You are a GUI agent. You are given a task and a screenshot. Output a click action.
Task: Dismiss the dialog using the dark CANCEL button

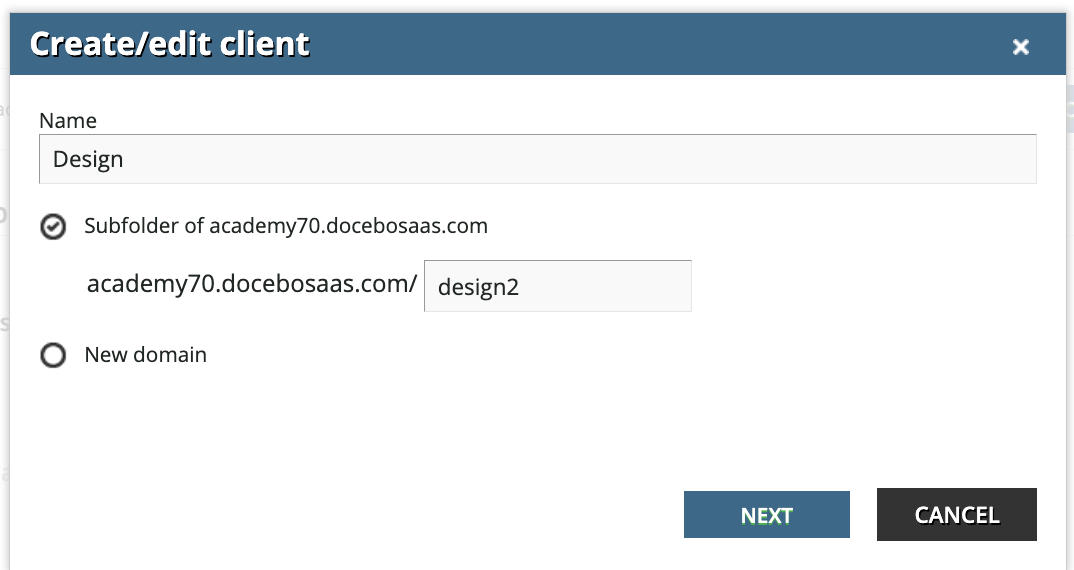tap(956, 515)
